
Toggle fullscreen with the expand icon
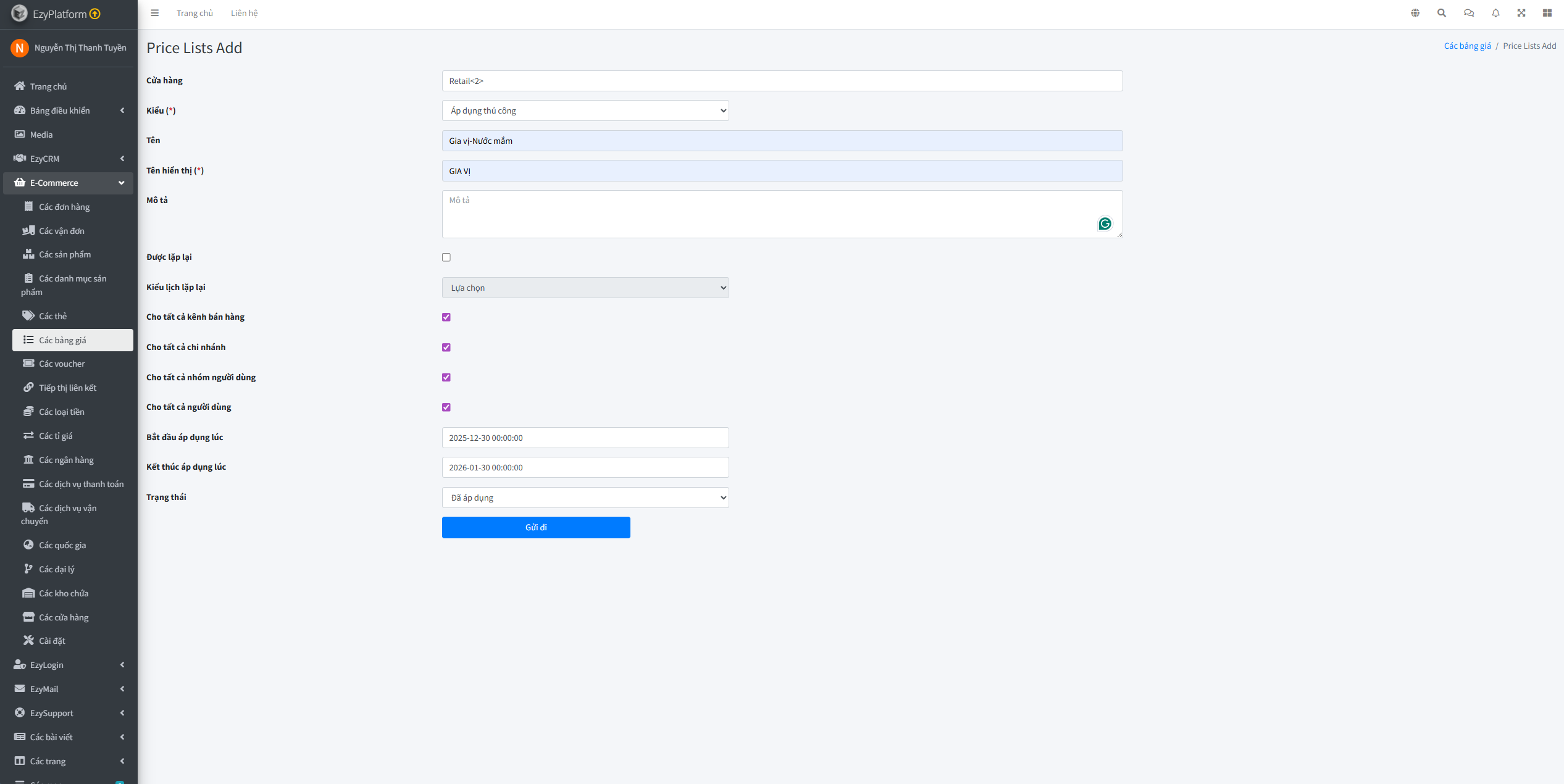pyautogui.click(x=1521, y=13)
